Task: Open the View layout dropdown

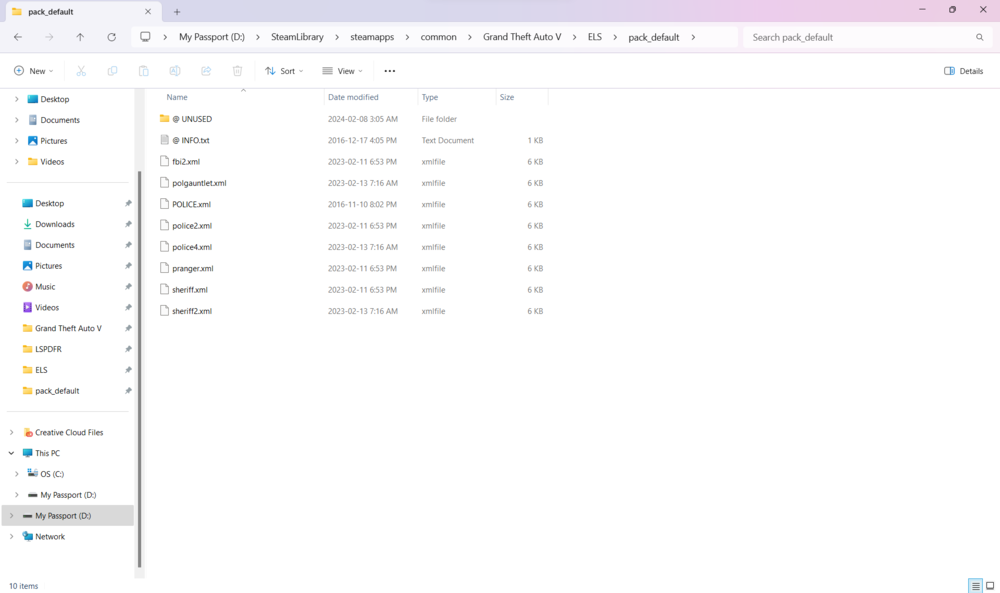Action: point(342,71)
